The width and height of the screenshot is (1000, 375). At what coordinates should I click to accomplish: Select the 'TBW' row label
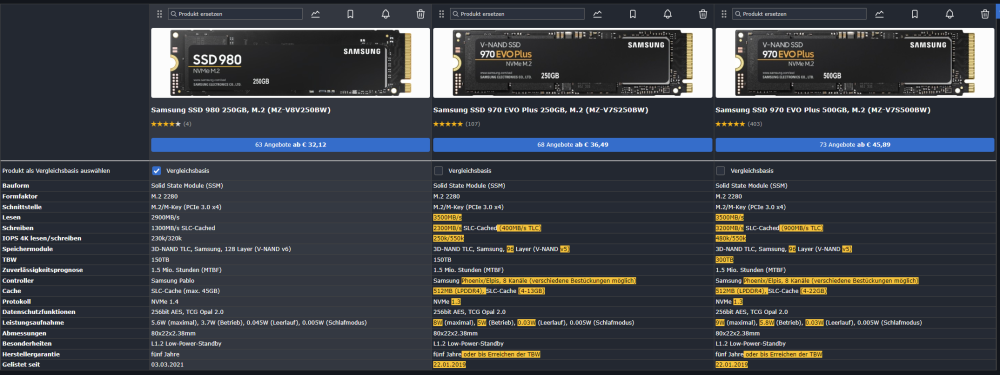tap(9, 260)
